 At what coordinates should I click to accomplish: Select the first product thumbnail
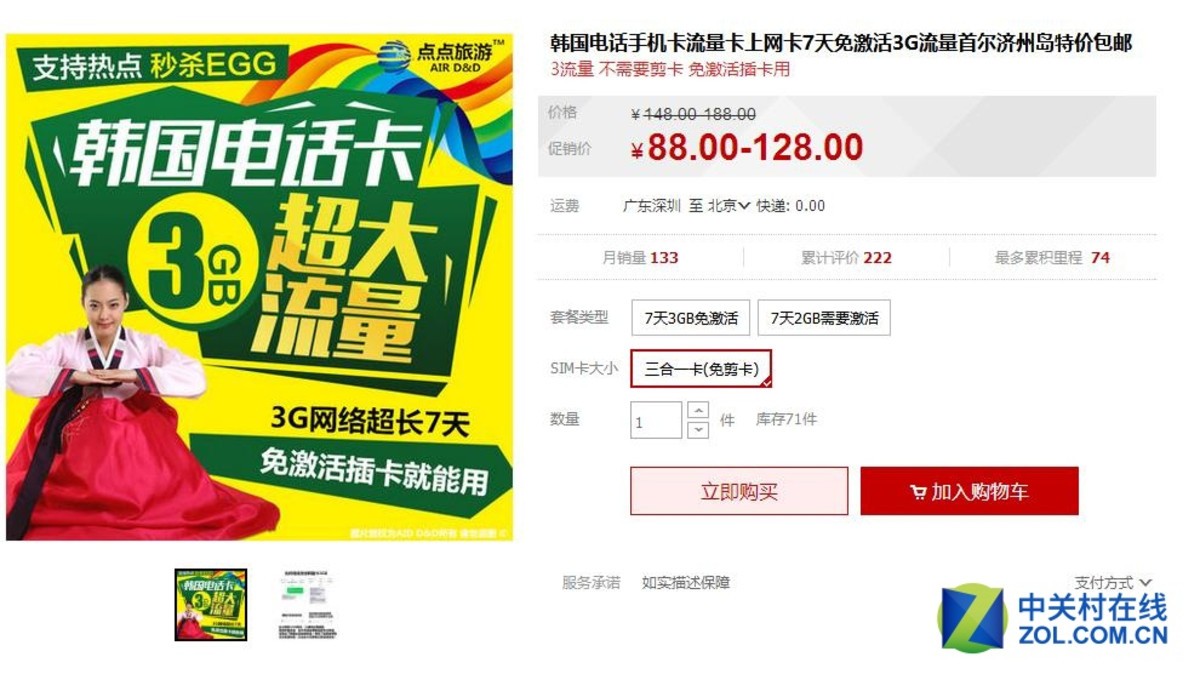click(x=211, y=605)
